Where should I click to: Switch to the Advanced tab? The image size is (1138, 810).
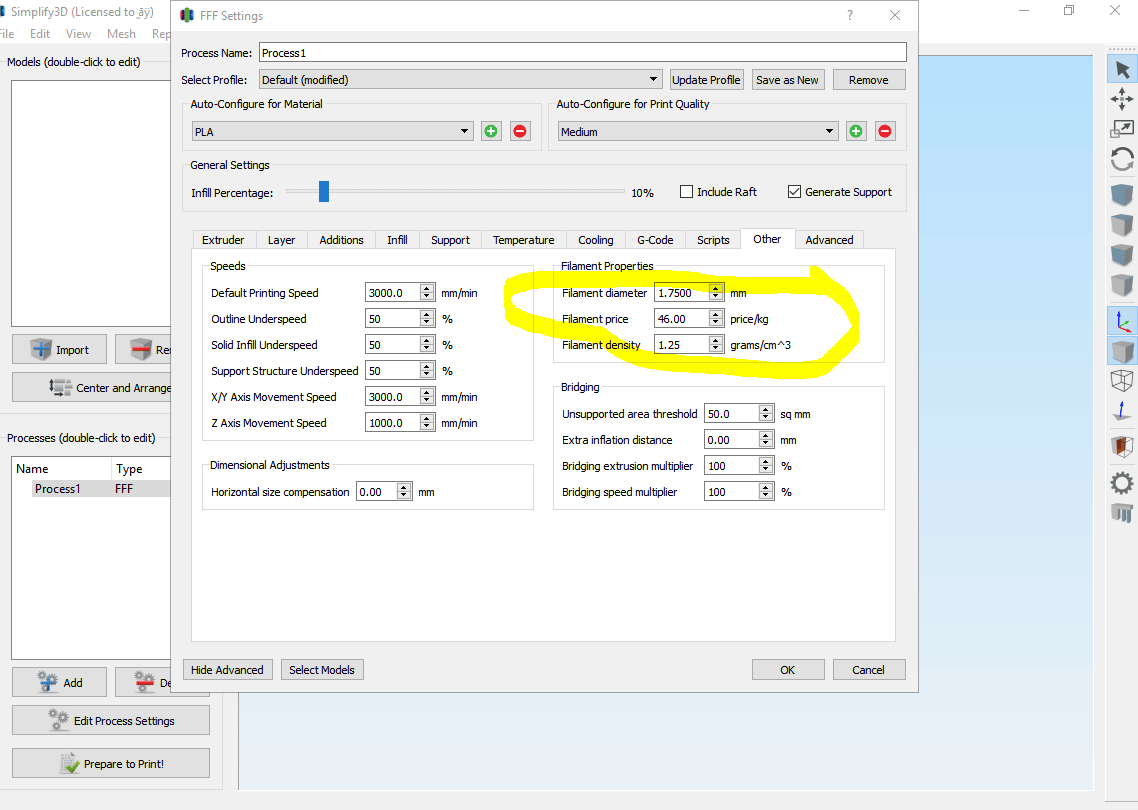(x=829, y=240)
